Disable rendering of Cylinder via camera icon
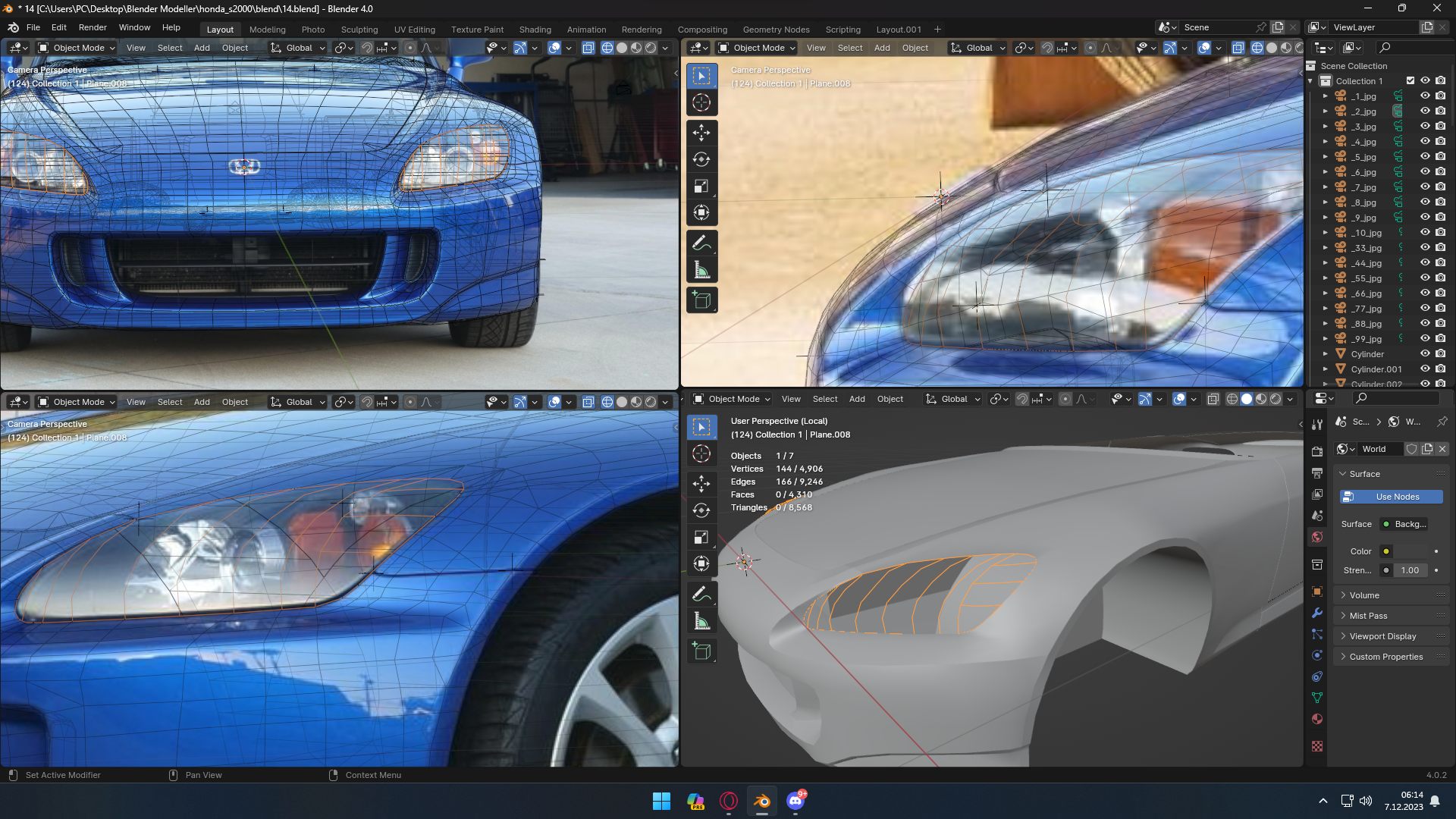This screenshot has height=819, width=1456. [1440, 354]
